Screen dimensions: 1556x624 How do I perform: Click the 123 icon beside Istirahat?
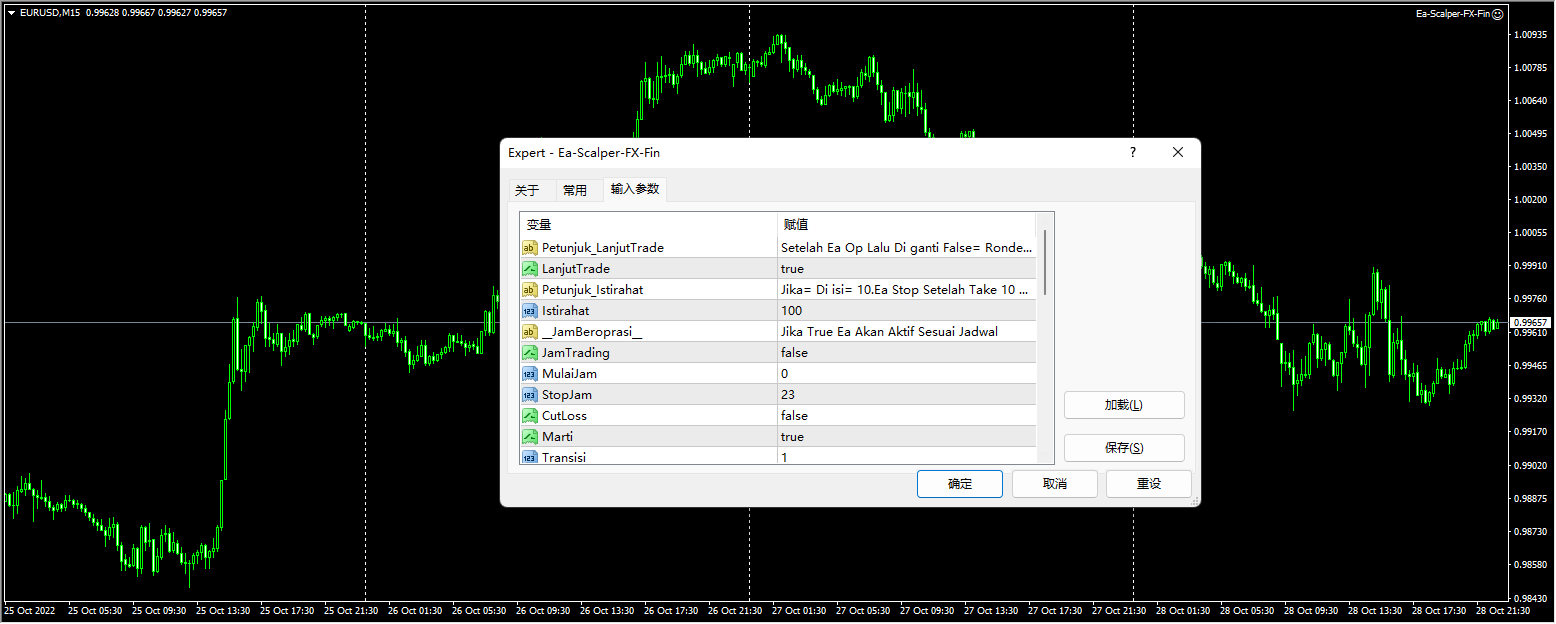pos(530,310)
